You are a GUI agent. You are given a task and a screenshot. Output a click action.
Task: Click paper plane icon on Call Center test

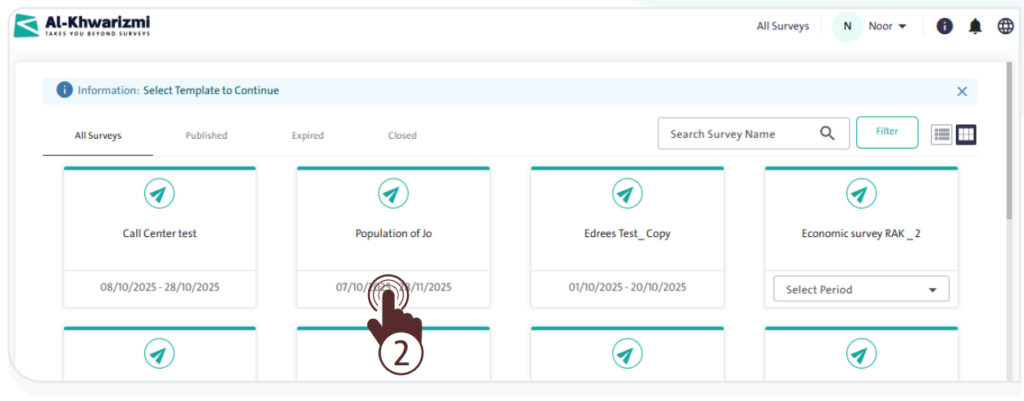(x=160, y=194)
